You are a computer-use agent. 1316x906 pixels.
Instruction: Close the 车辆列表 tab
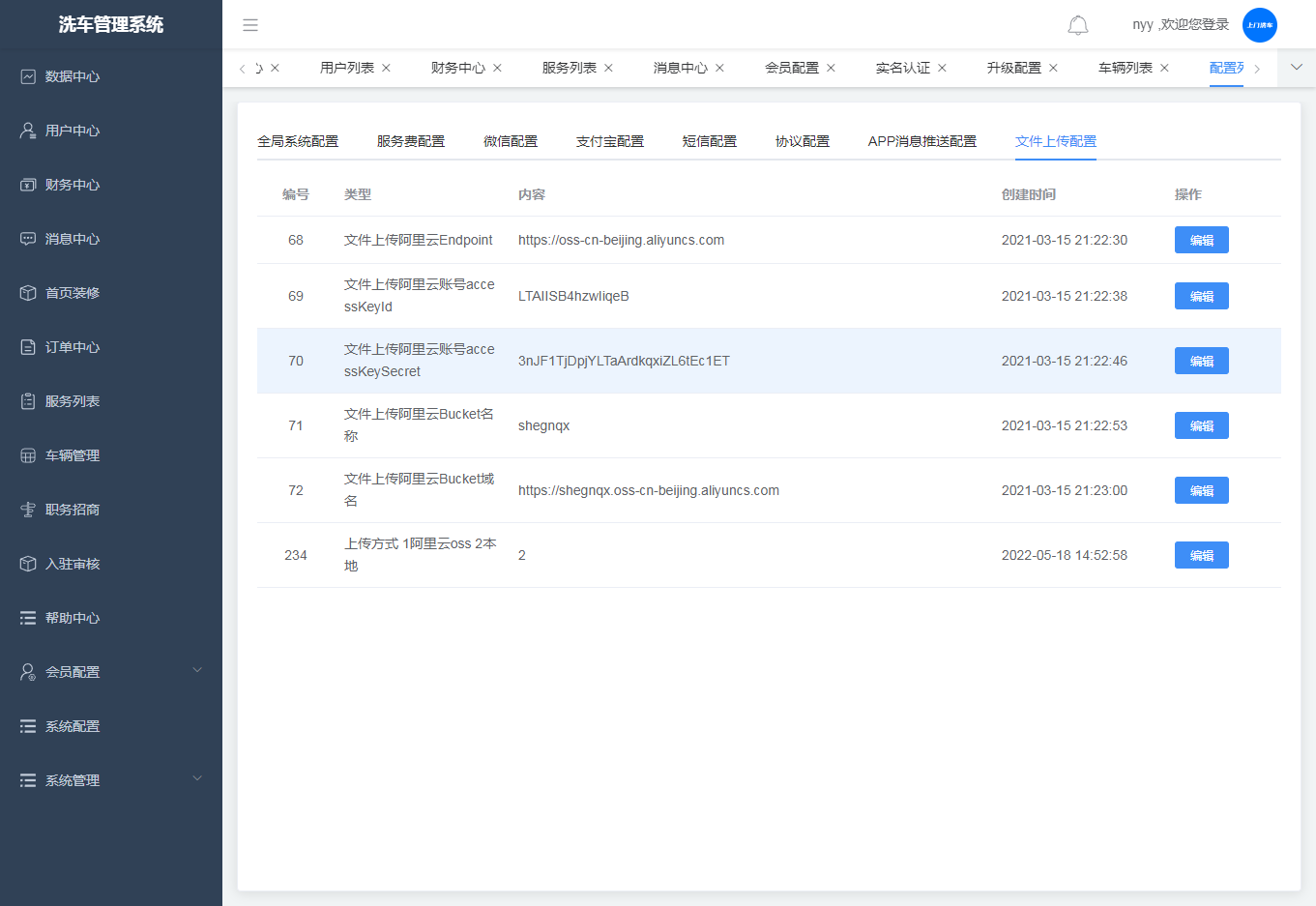point(1164,68)
